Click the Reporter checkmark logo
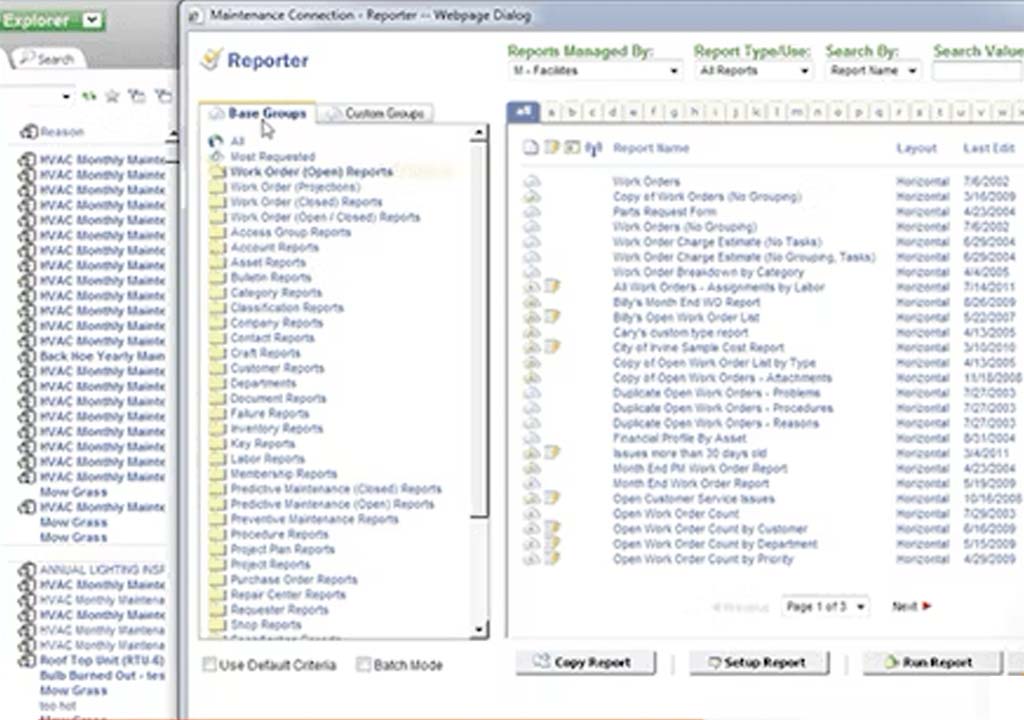The height and width of the screenshot is (720, 1024). click(x=212, y=61)
